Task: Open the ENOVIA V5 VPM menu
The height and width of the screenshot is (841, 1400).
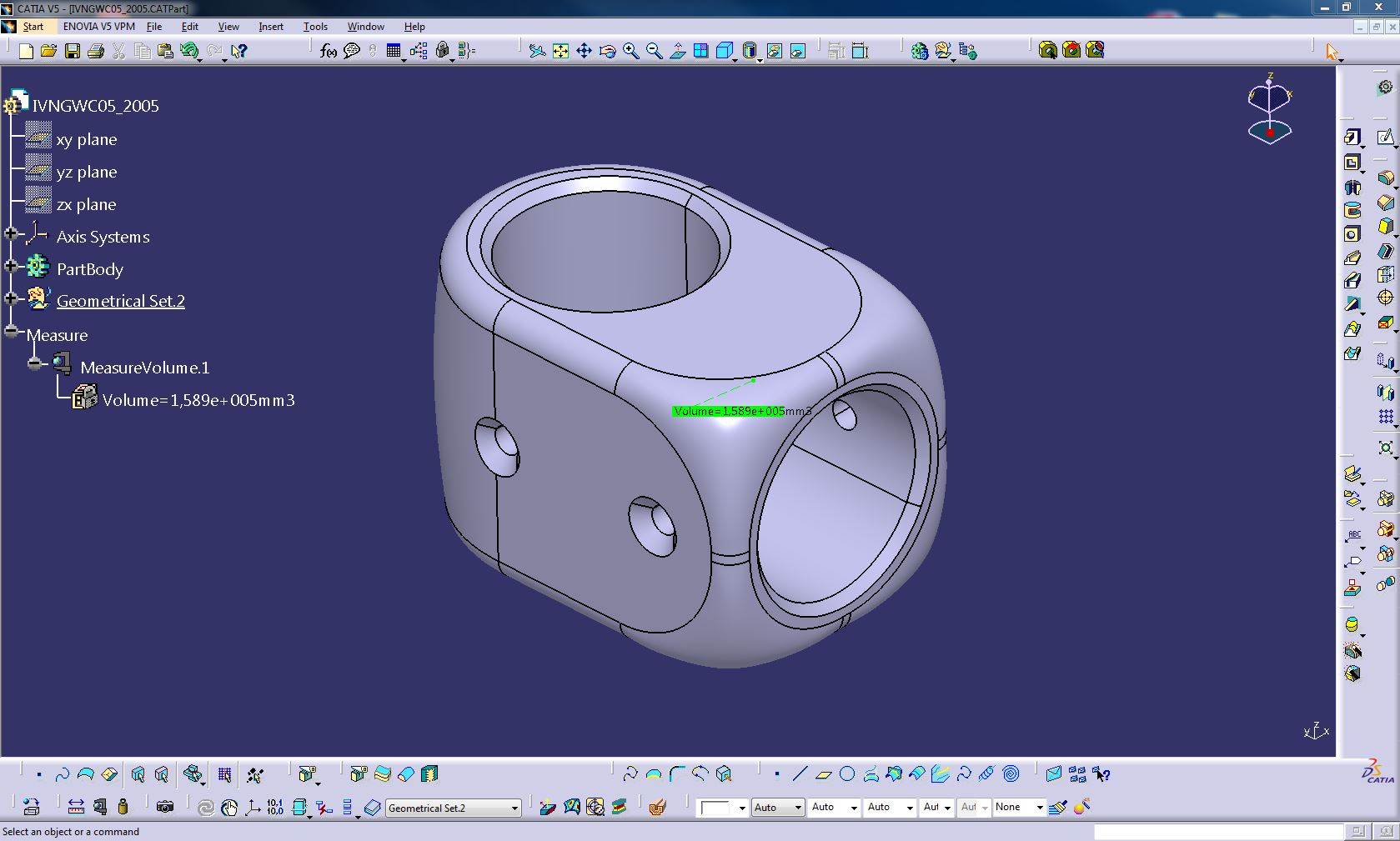Action: (x=99, y=27)
